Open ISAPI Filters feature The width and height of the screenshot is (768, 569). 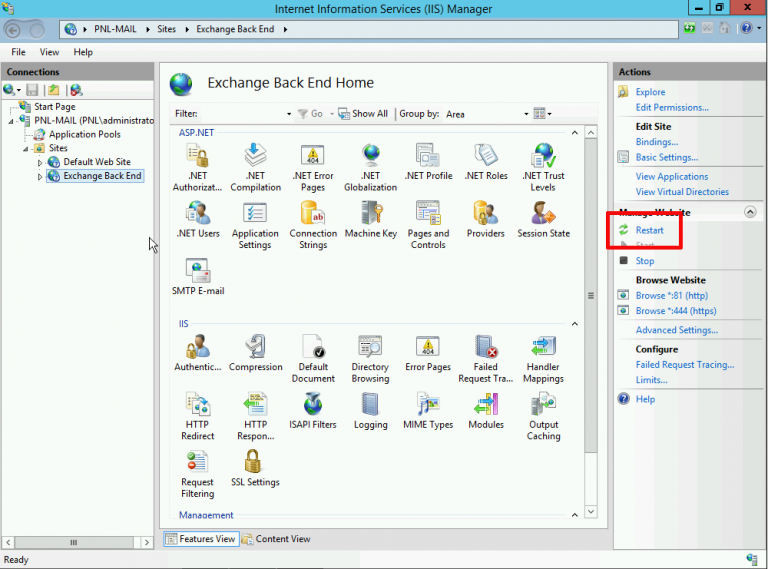tap(312, 410)
